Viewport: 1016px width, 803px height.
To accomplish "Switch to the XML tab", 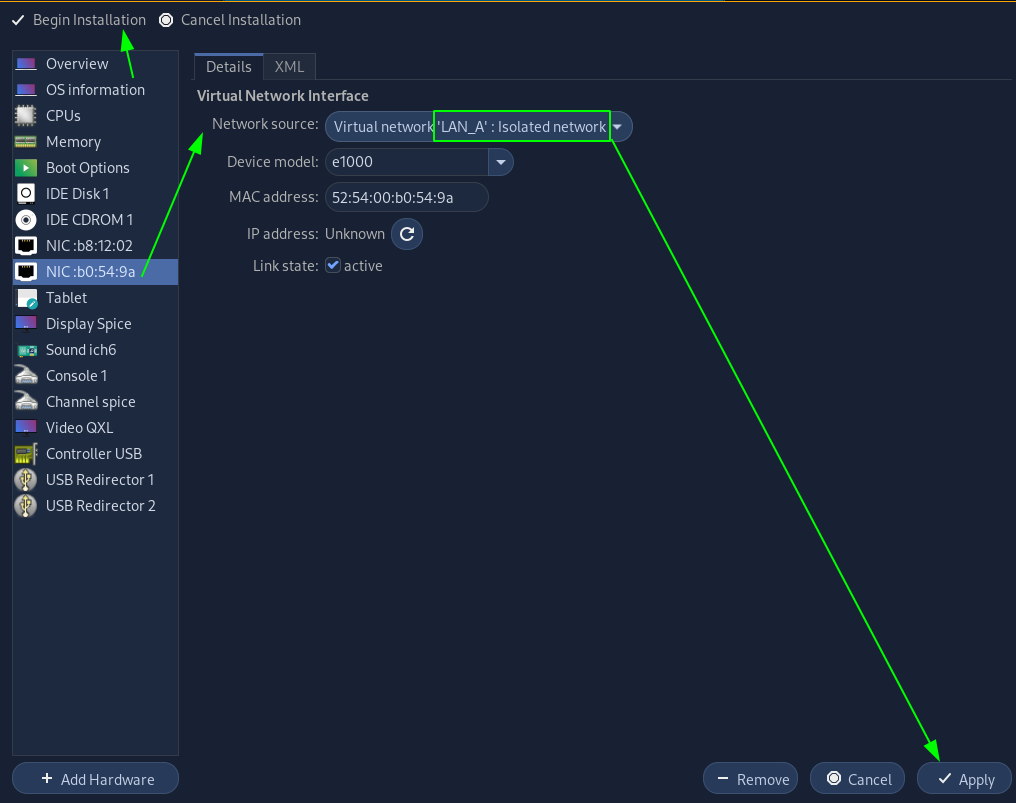I will 289,67.
